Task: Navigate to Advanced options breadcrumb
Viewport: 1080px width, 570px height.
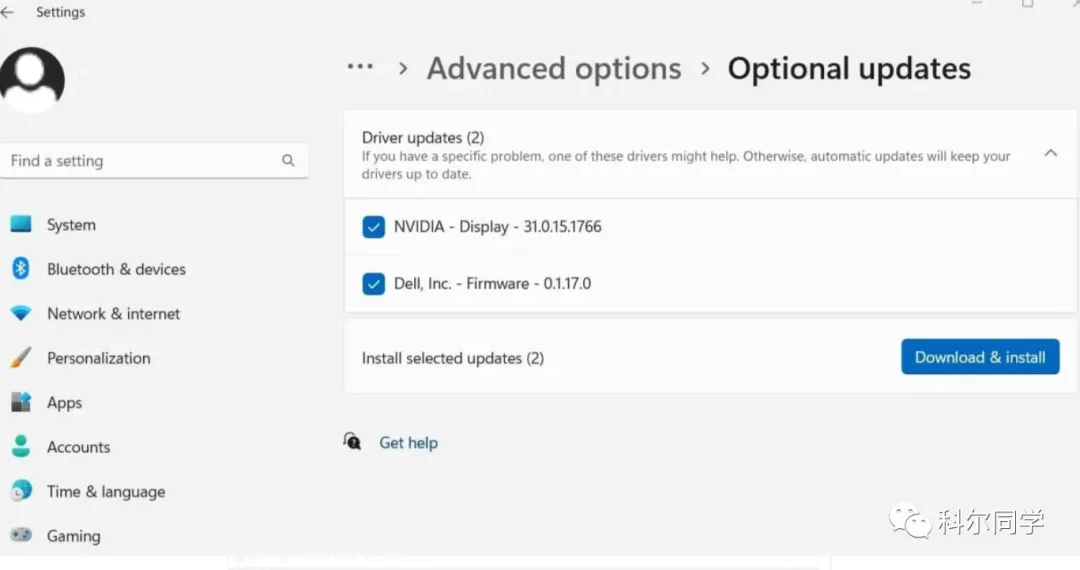Action: [554, 69]
